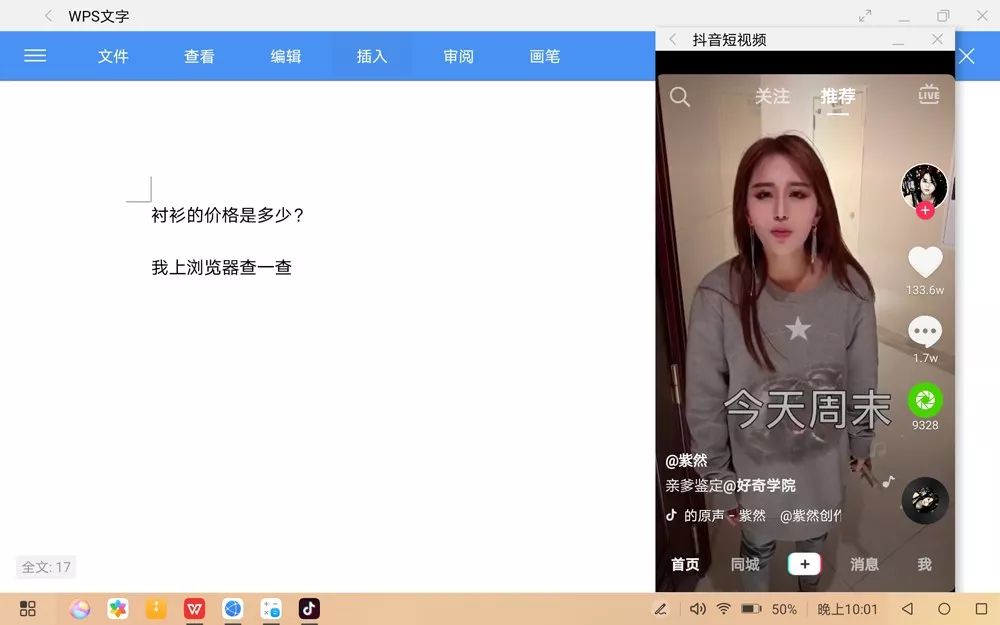
Task: Switch to the 插入 tab
Action: (x=372, y=56)
